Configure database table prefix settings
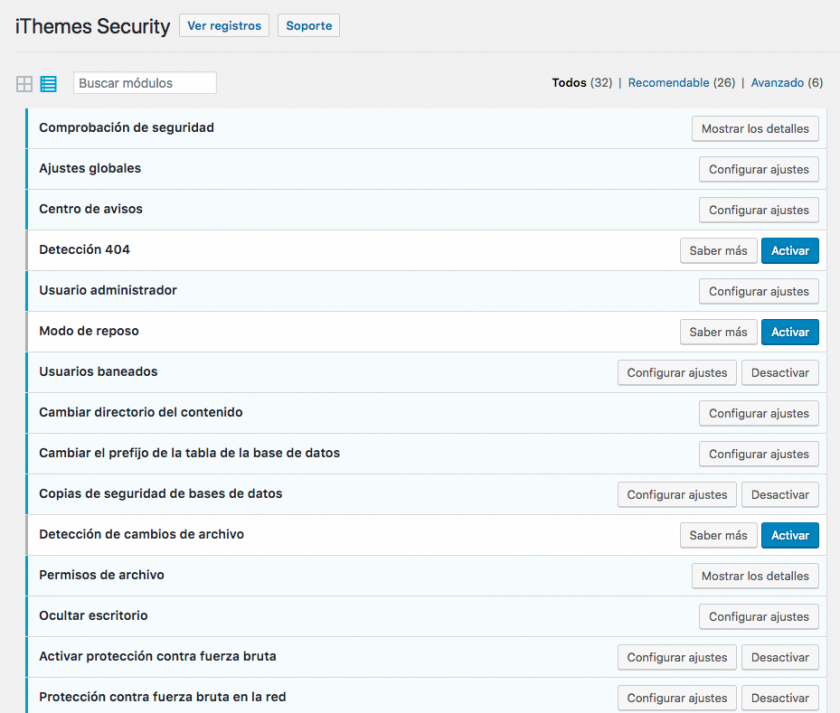The height and width of the screenshot is (713, 840). tap(759, 454)
